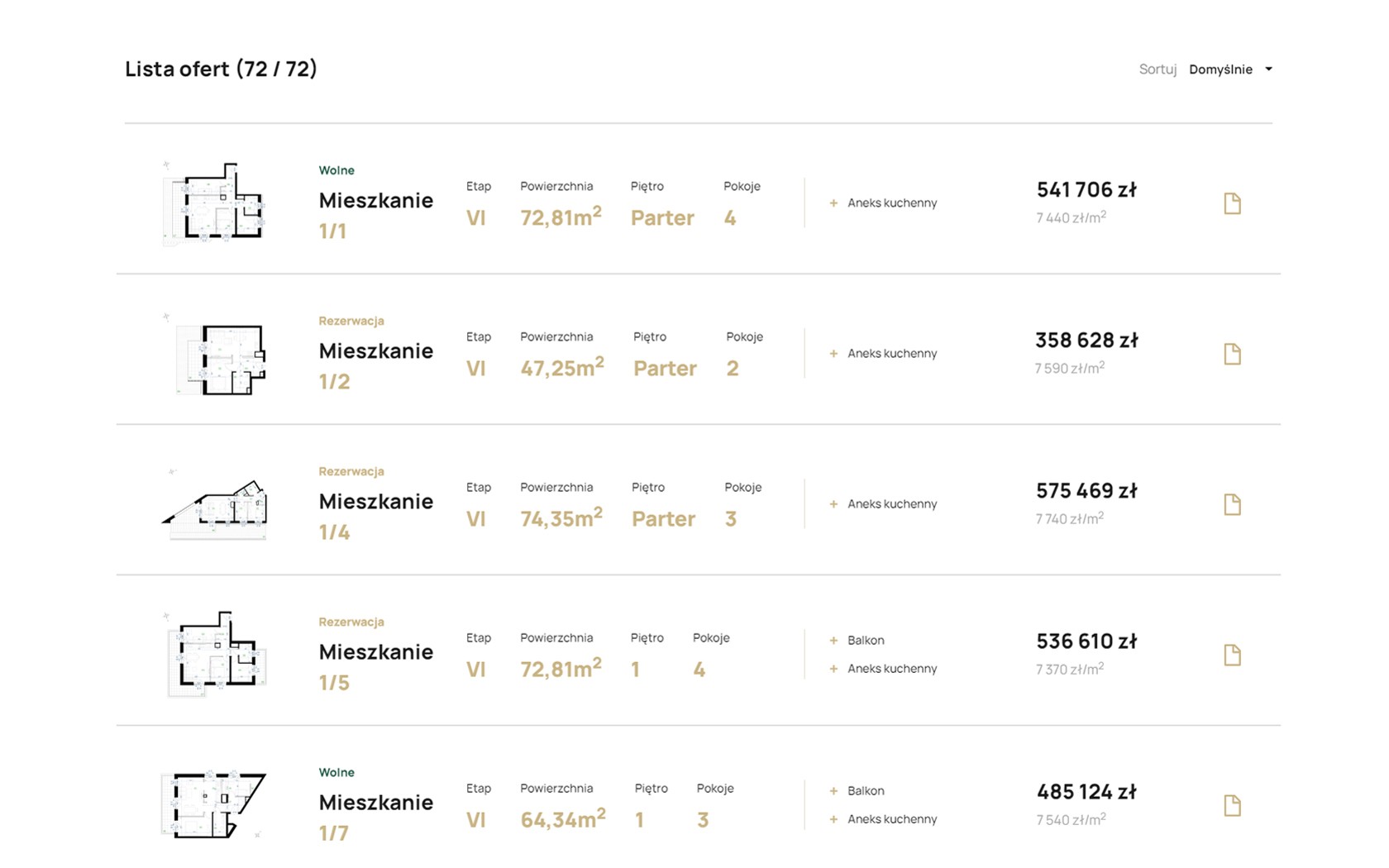Open the Domyślnie sort dropdown
Screen dimensions: 1389x868
(x=1220, y=69)
